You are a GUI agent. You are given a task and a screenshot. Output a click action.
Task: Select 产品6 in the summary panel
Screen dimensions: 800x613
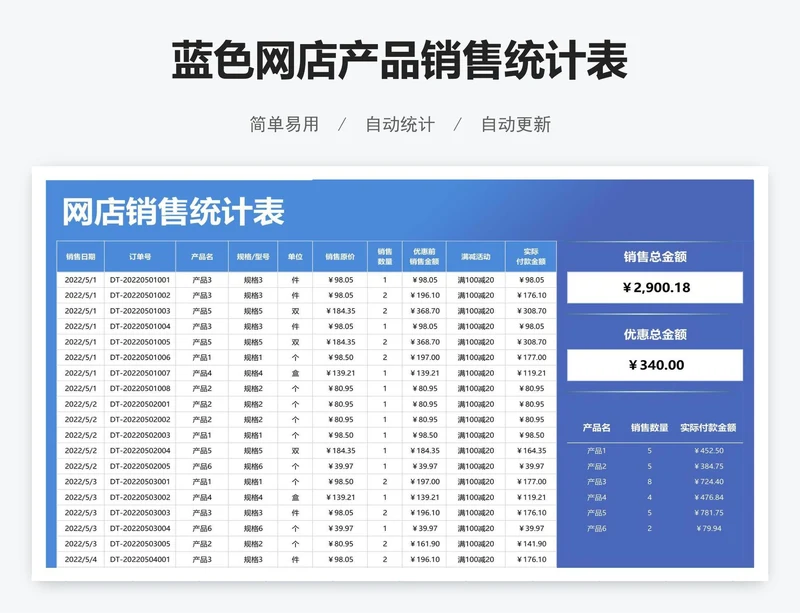coord(596,528)
